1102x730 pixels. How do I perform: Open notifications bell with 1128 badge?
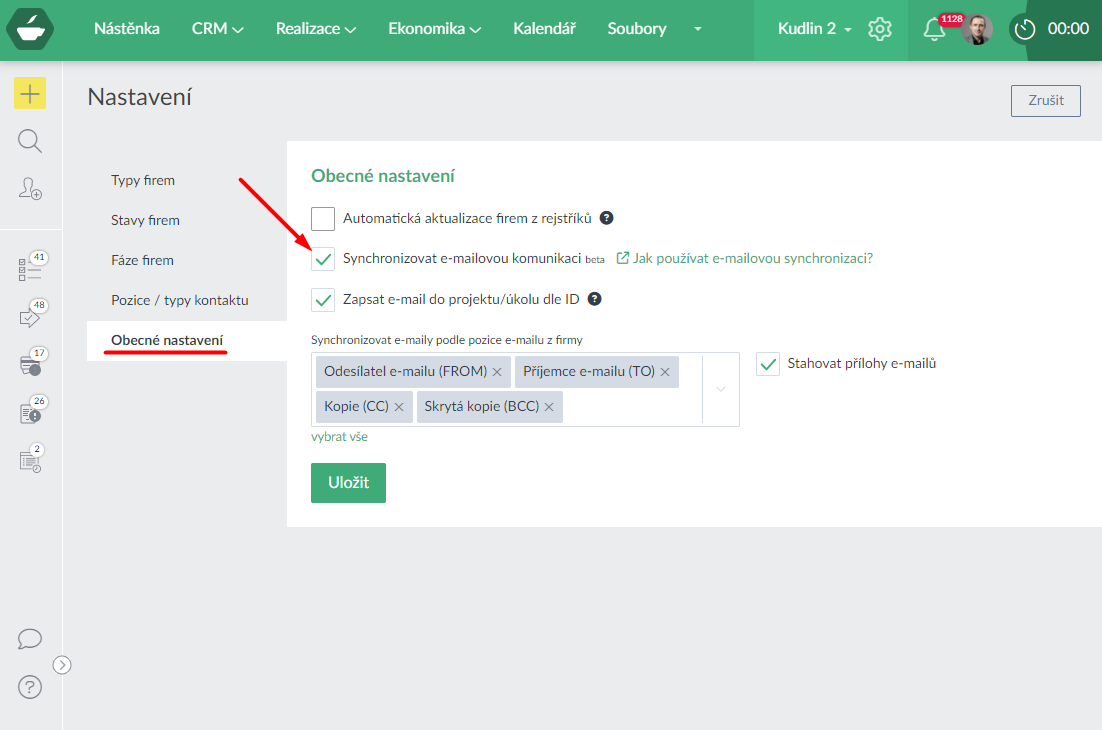point(934,29)
